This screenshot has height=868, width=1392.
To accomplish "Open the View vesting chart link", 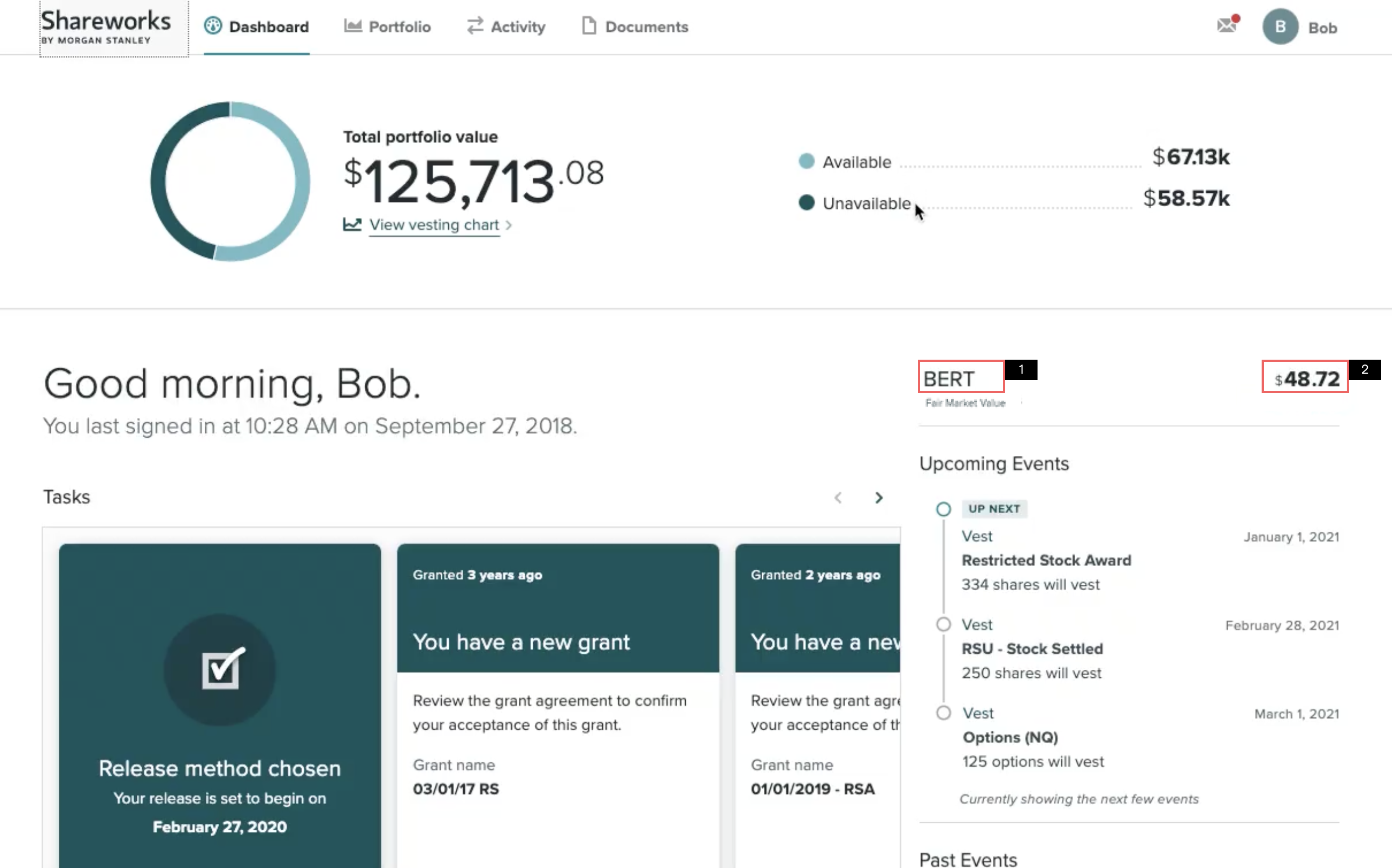I will tap(434, 225).
